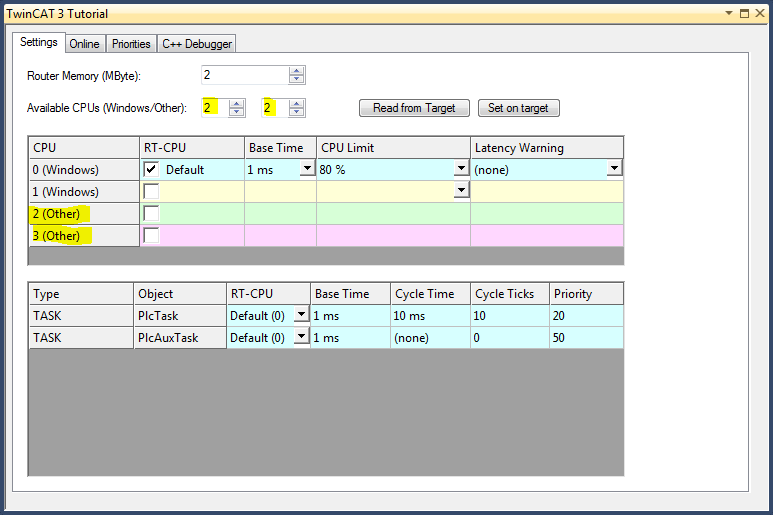The height and width of the screenshot is (515, 773).
Task: Increase Other available CPUs count
Action: pyautogui.click(x=296, y=104)
